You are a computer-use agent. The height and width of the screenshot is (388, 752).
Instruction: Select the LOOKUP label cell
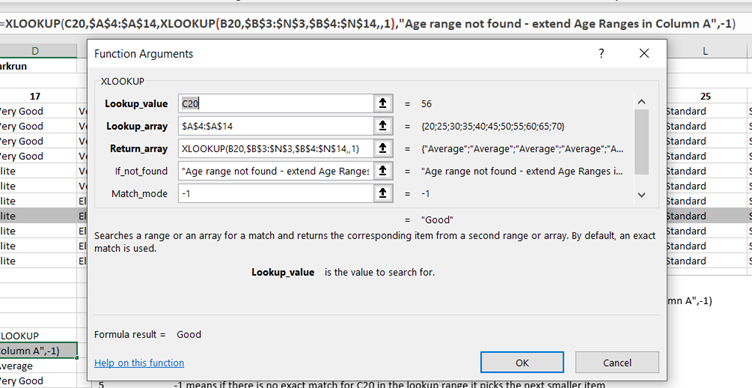click(x=38, y=336)
